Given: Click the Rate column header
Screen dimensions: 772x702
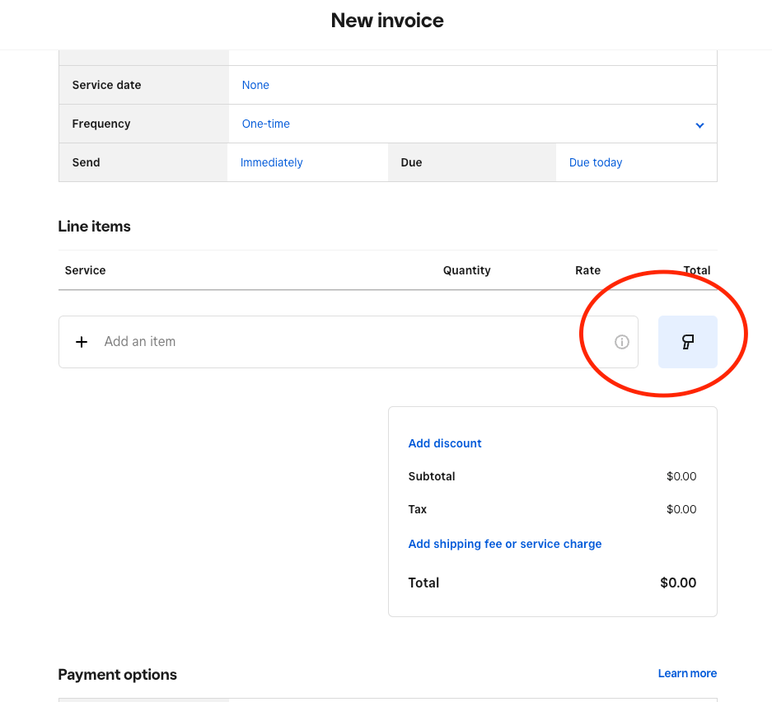Looking at the screenshot, I should [x=588, y=270].
